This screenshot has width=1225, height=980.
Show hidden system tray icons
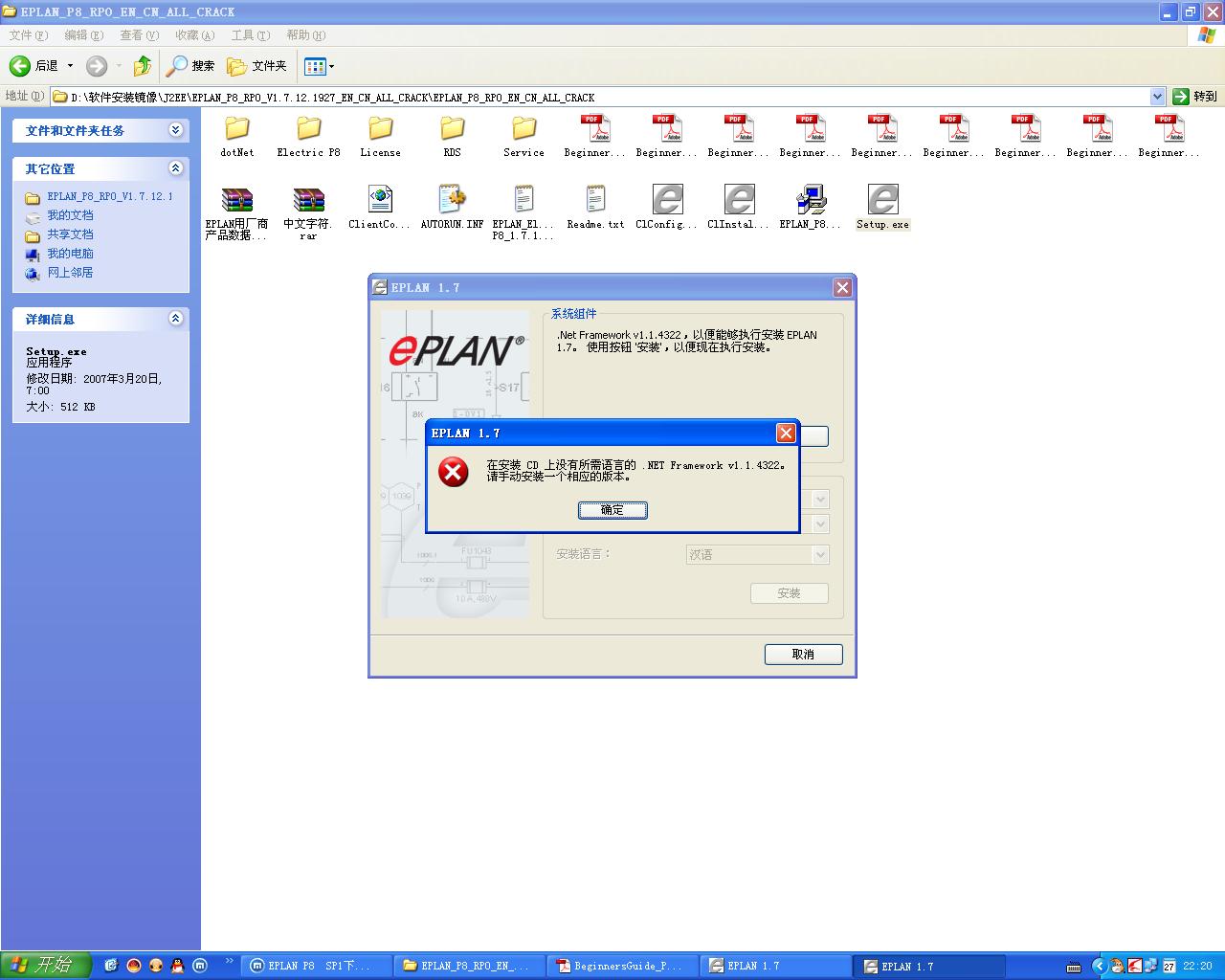tap(1099, 966)
